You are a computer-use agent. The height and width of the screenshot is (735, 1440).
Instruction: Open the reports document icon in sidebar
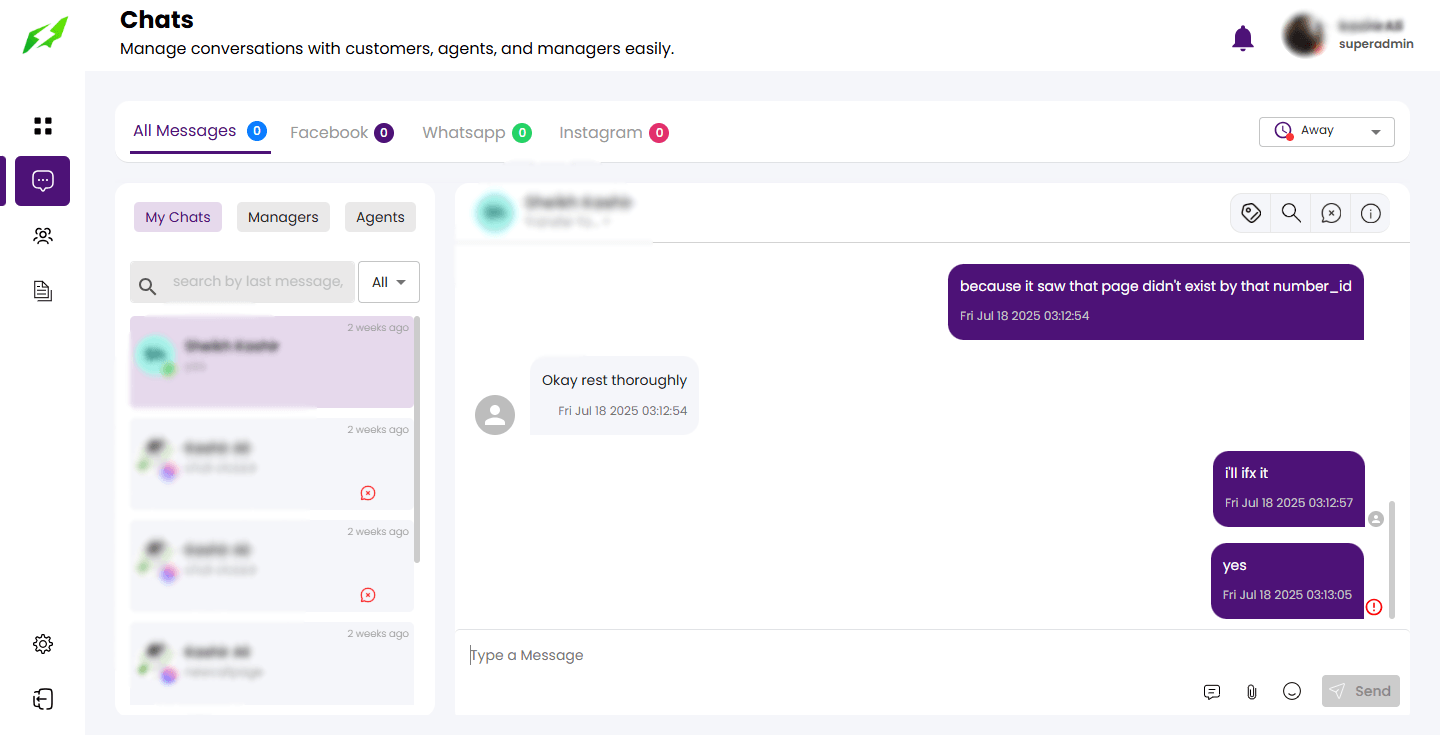(43, 291)
